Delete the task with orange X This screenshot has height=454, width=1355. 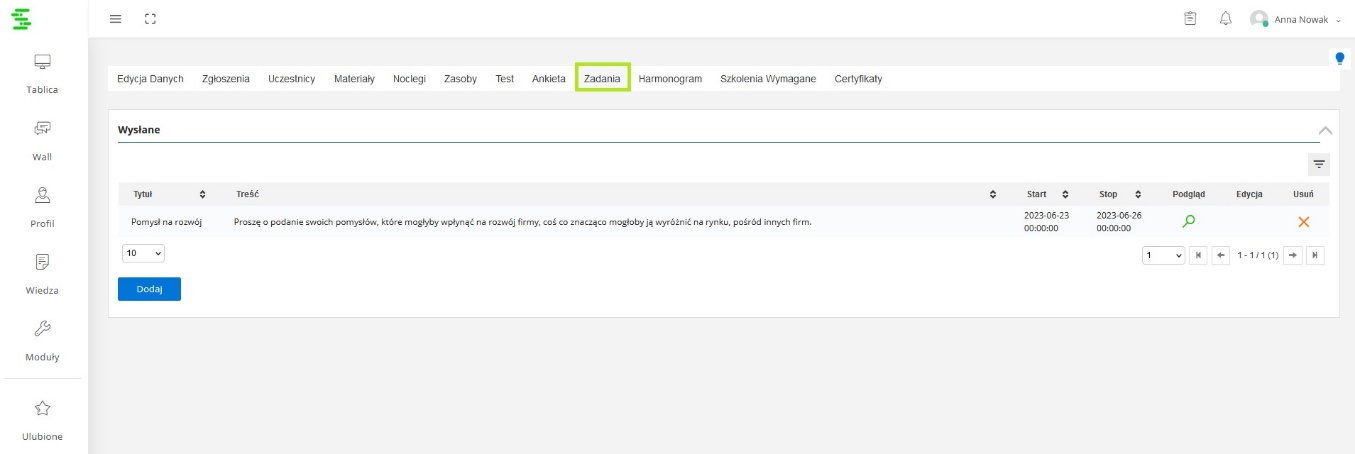pyautogui.click(x=1303, y=221)
